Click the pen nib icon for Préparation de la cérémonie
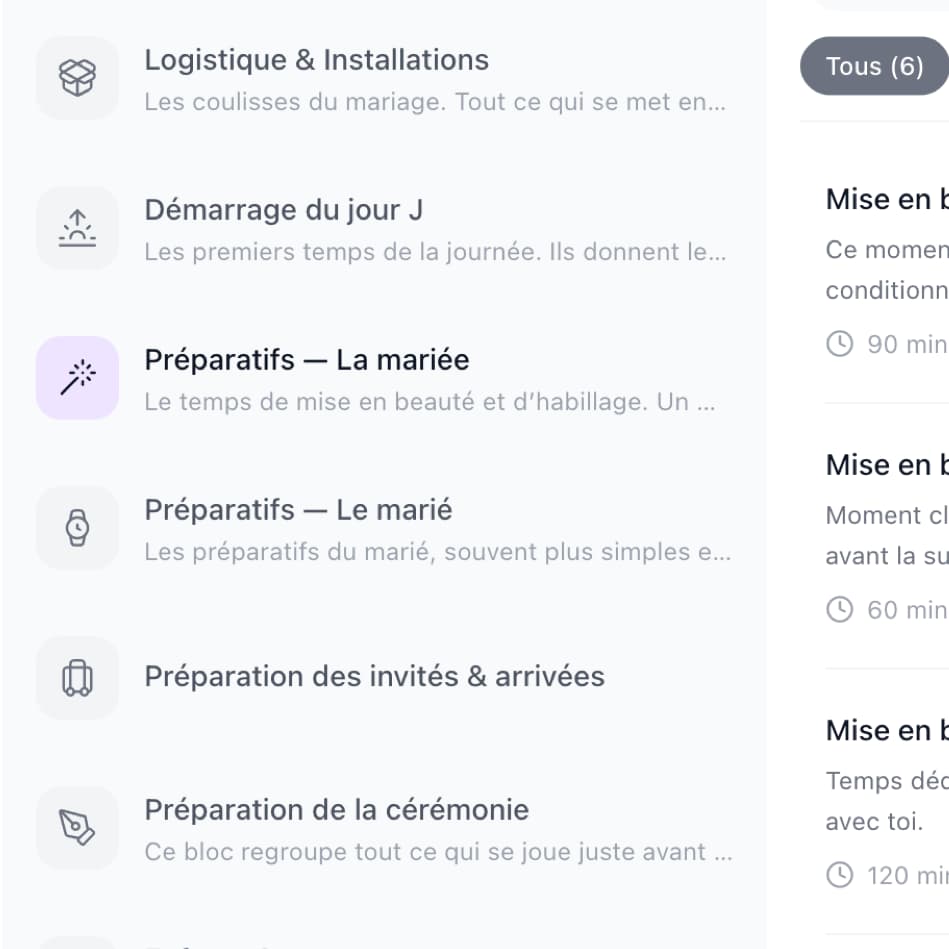Image resolution: width=949 pixels, height=949 pixels. point(77,828)
